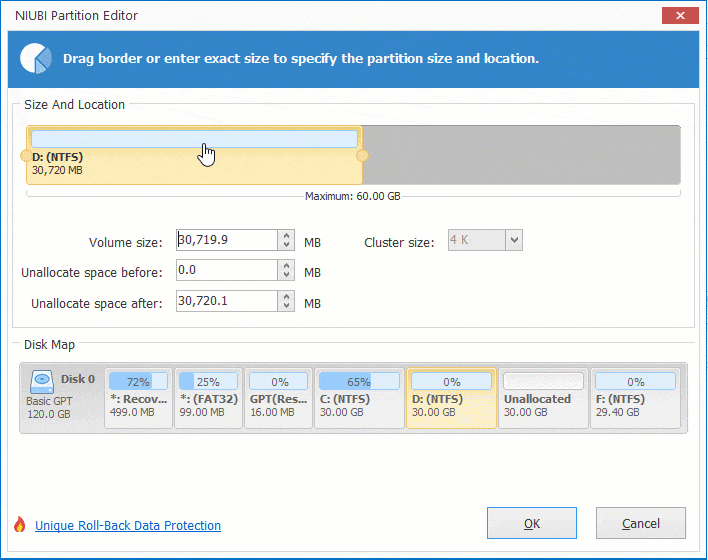The image size is (708, 560).
Task: Click the 25% usage bar on FAT32 partition
Action: pos(208,382)
